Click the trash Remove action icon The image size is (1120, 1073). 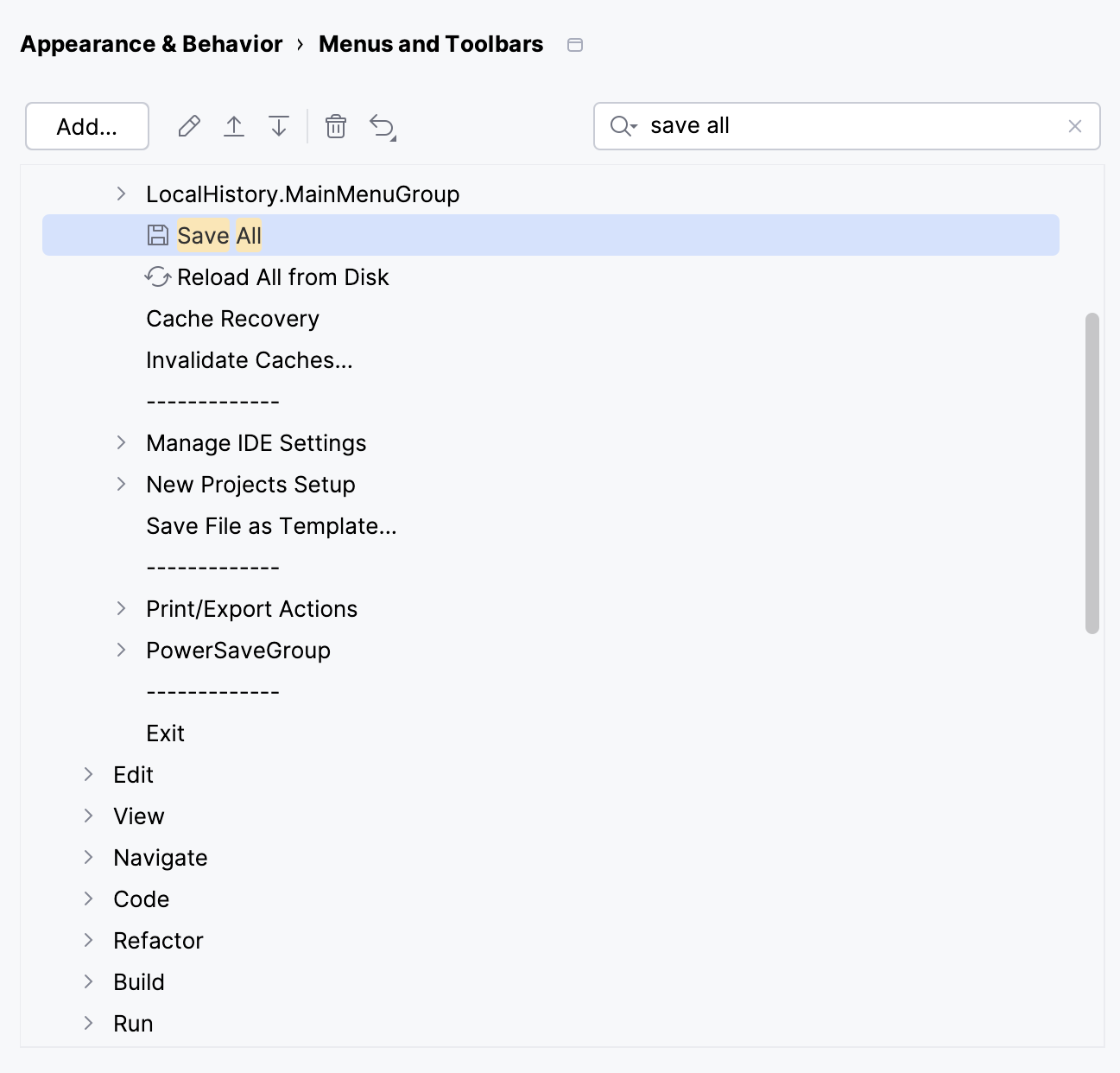[335, 126]
